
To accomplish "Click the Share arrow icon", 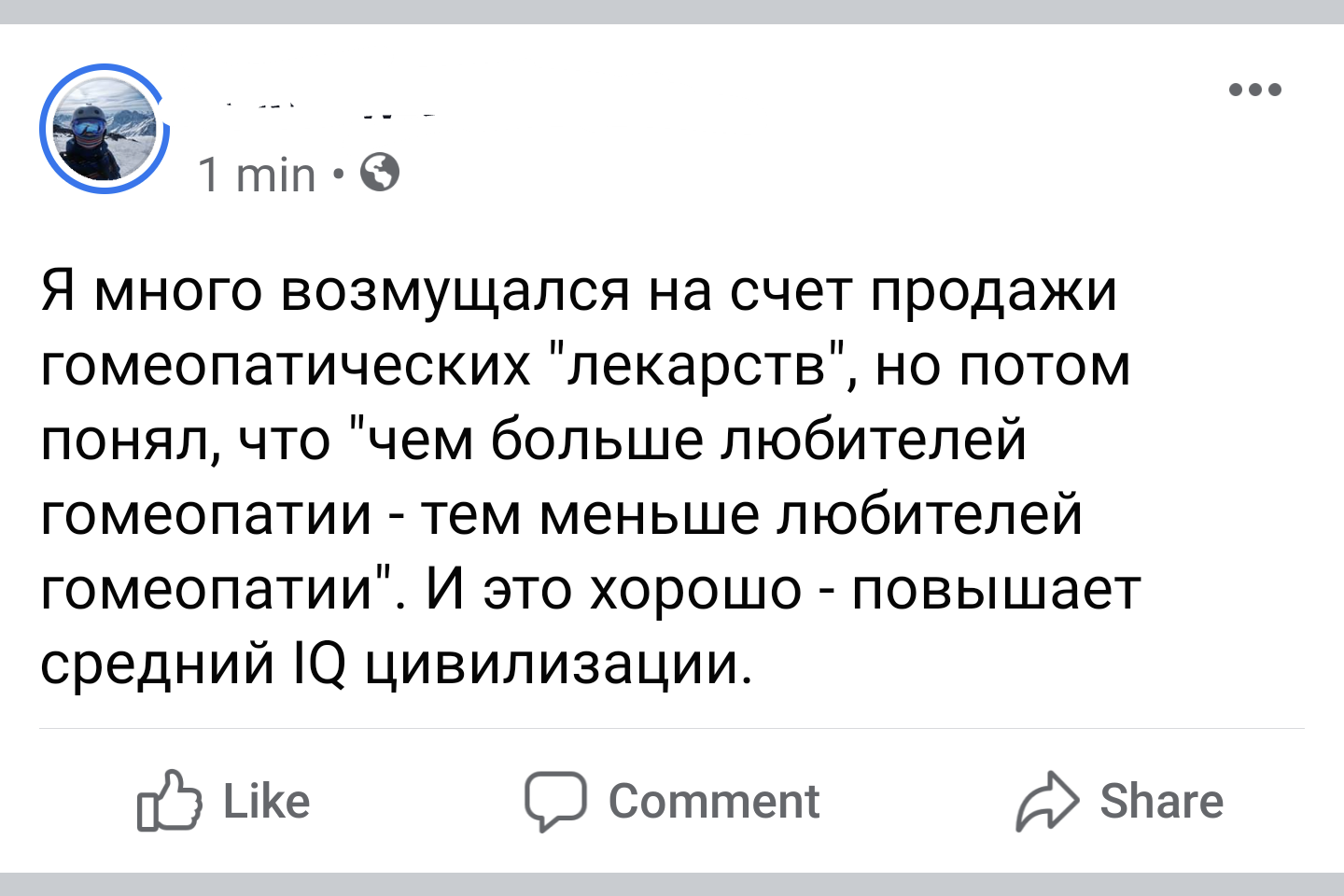I will click(1047, 801).
